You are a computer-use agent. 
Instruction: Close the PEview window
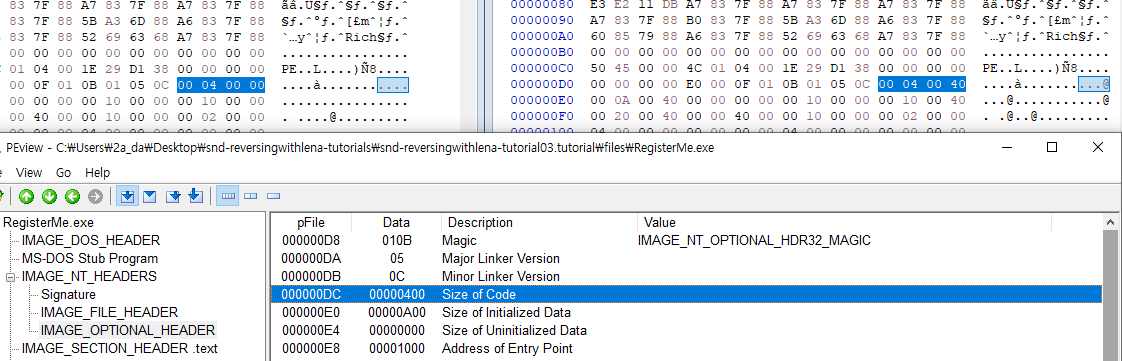pos(1098,148)
